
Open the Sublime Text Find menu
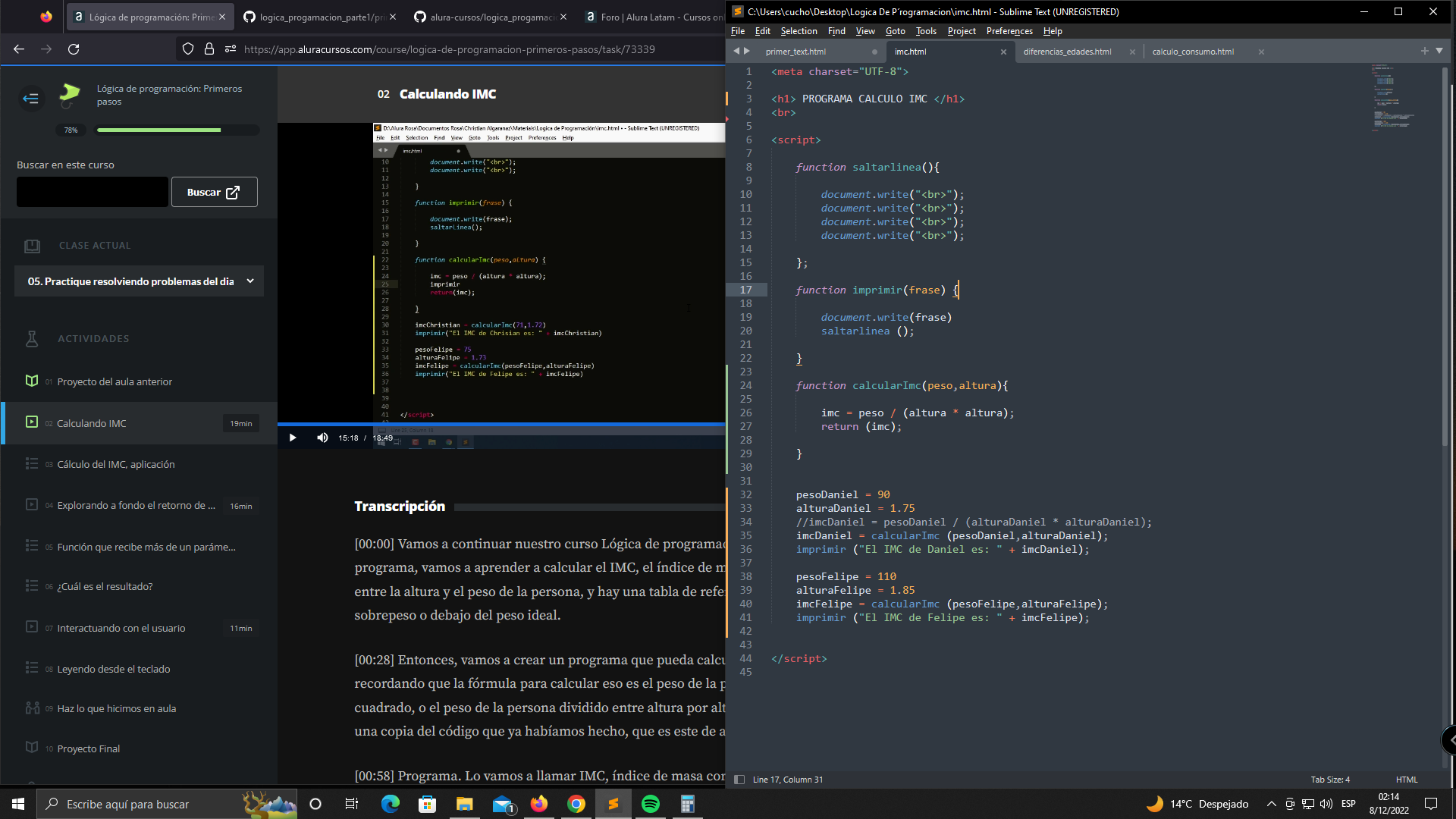point(836,31)
